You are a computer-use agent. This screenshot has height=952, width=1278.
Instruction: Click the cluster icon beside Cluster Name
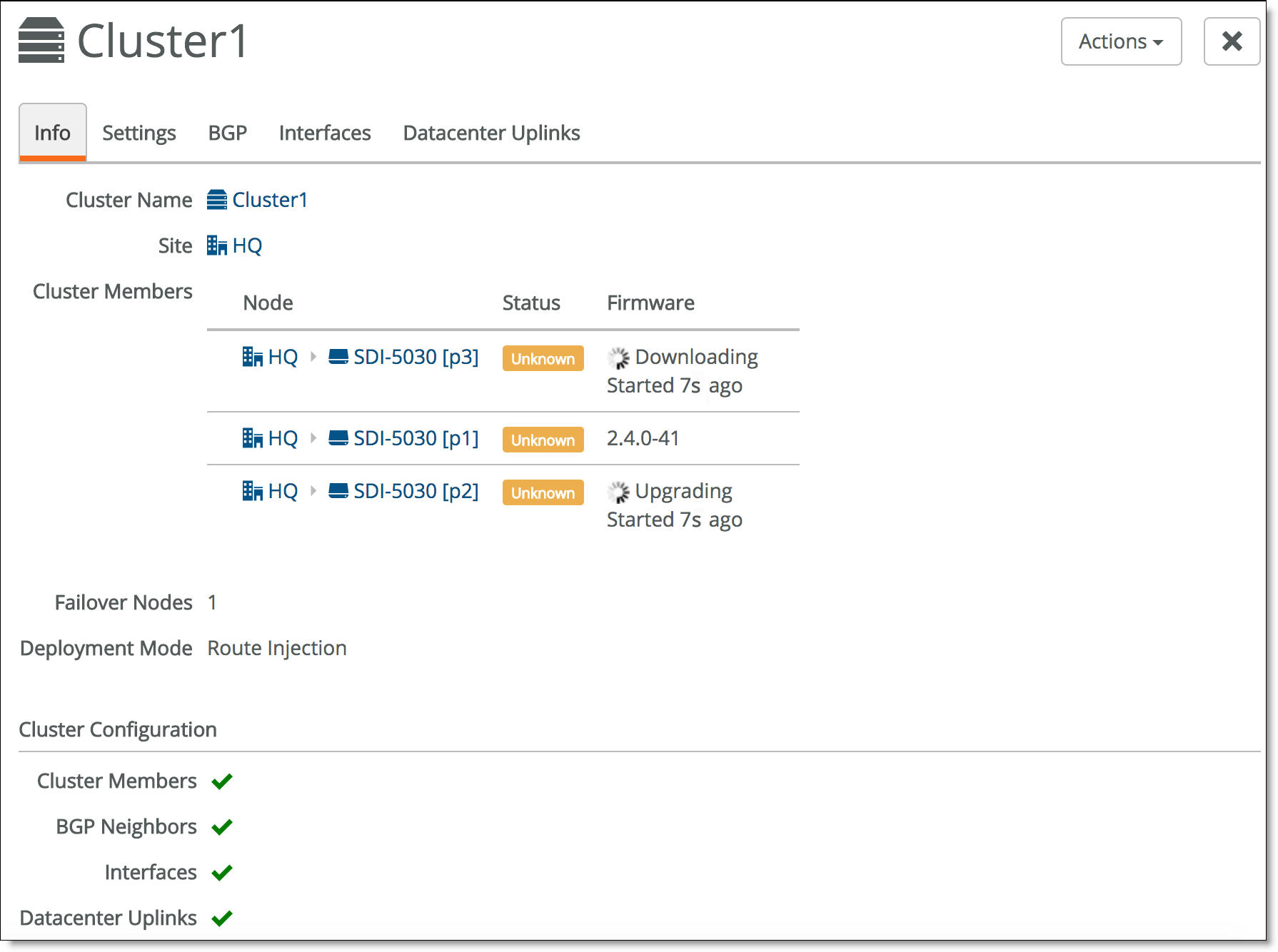click(217, 200)
